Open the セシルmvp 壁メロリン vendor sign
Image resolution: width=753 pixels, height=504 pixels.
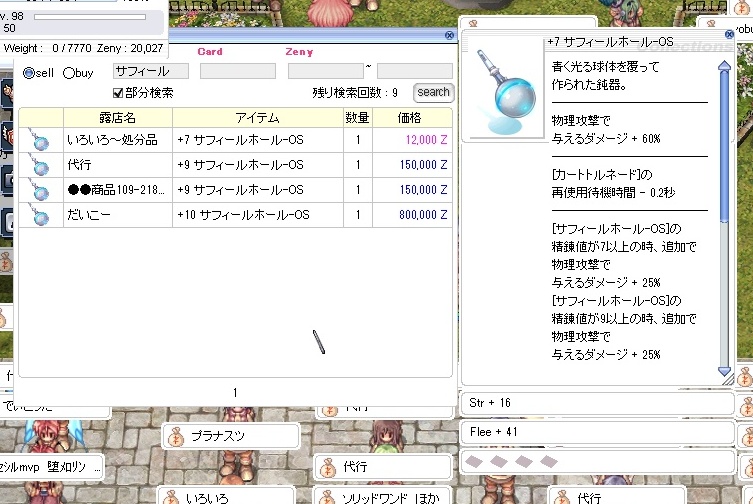tap(50, 467)
